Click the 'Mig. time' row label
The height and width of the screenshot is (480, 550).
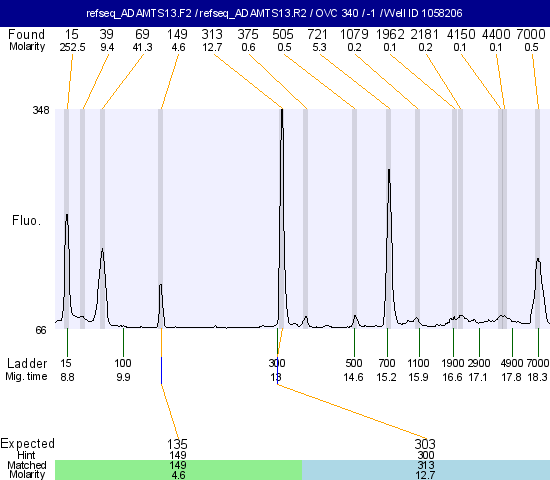click(26, 376)
